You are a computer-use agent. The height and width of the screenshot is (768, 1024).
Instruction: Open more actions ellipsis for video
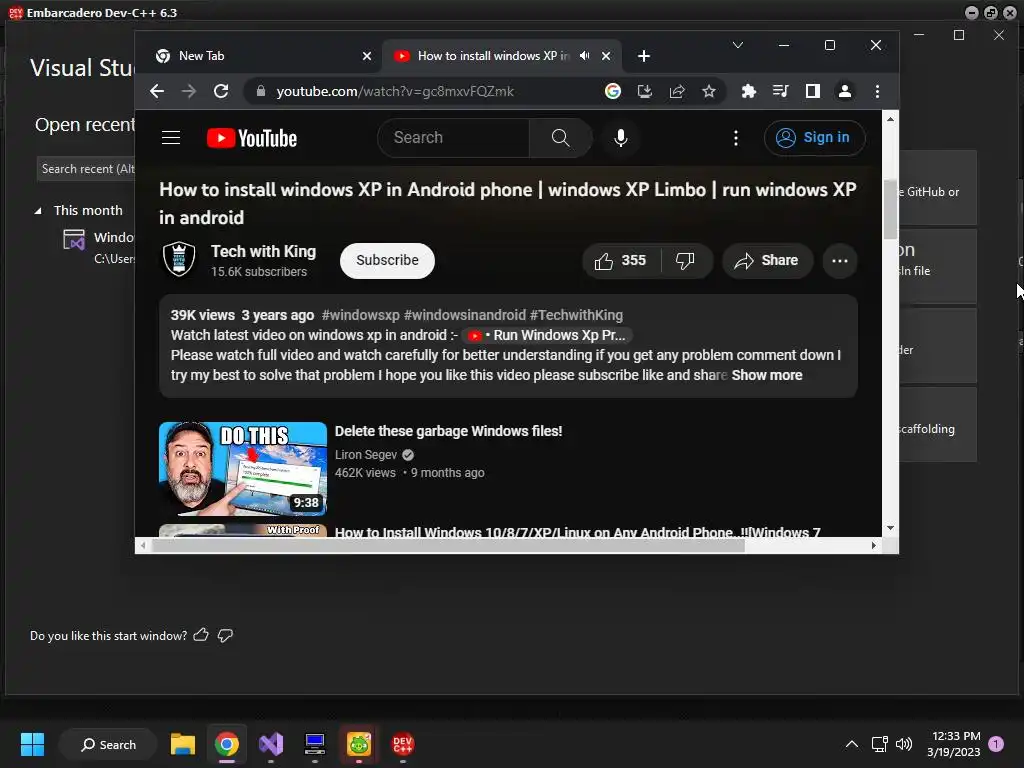pyautogui.click(x=840, y=261)
